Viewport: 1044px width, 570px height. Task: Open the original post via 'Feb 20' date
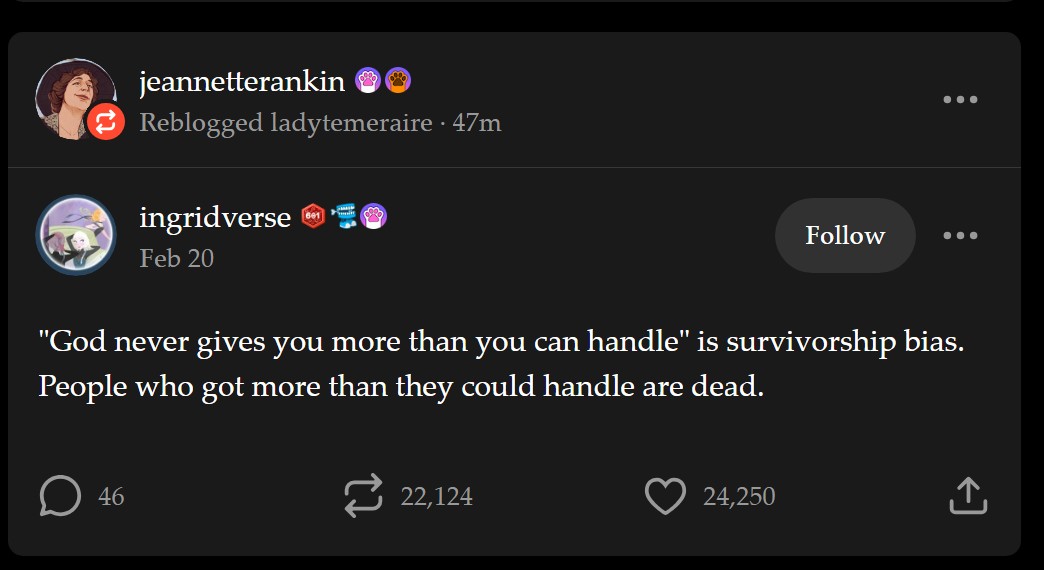click(x=177, y=258)
